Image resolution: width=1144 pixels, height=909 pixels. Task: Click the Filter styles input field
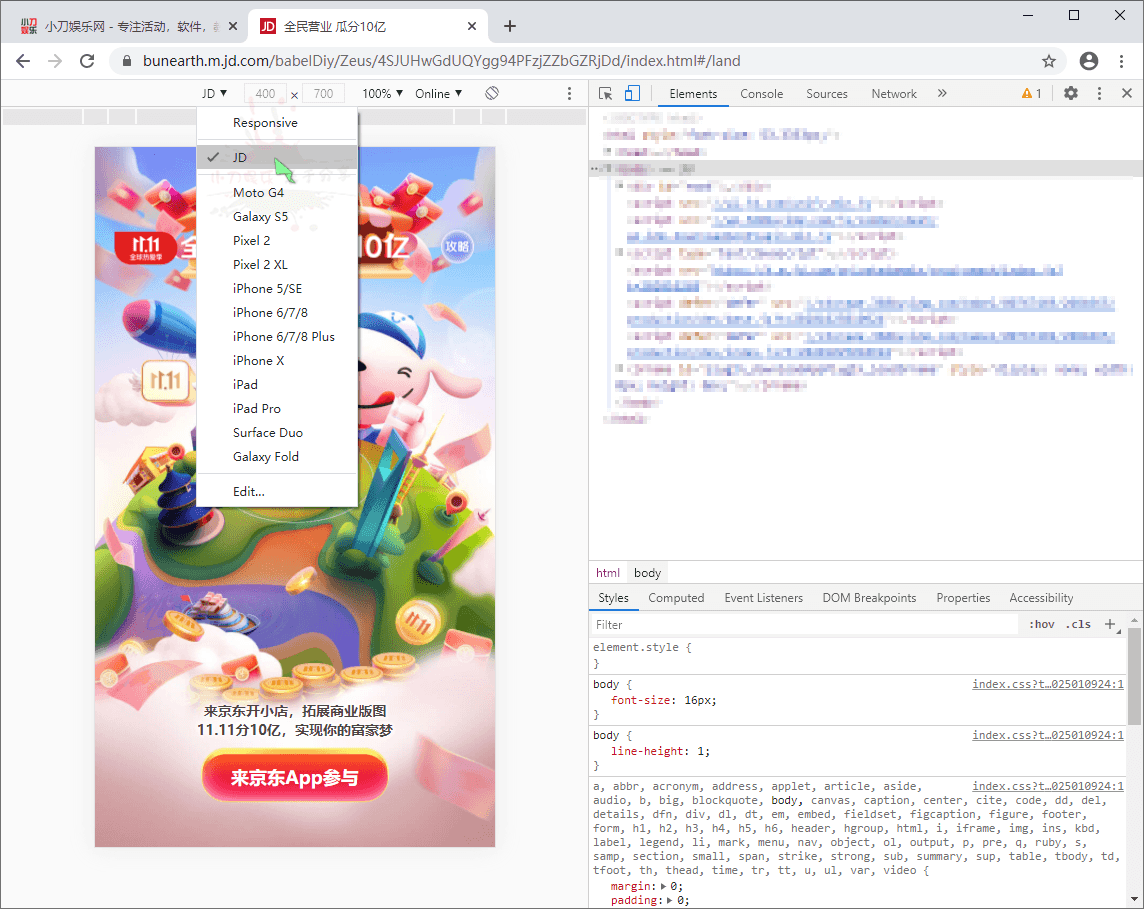[800, 624]
